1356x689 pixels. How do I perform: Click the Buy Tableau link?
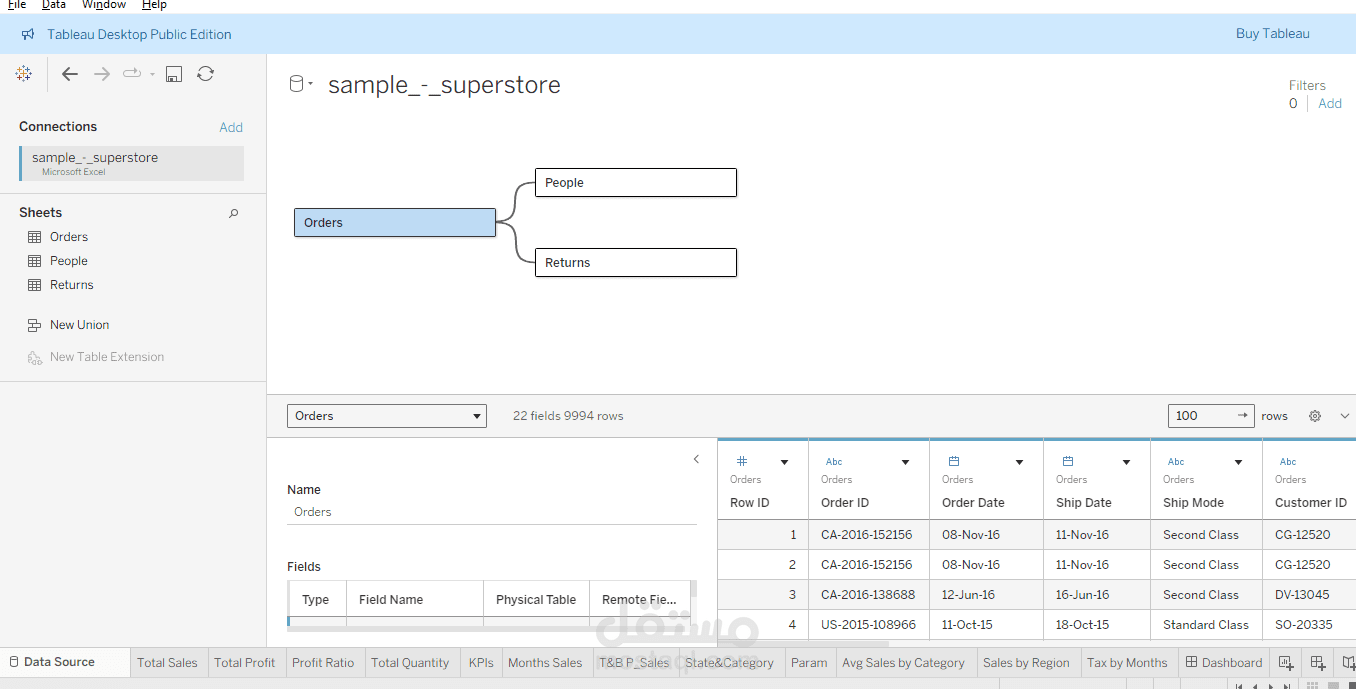(1272, 34)
